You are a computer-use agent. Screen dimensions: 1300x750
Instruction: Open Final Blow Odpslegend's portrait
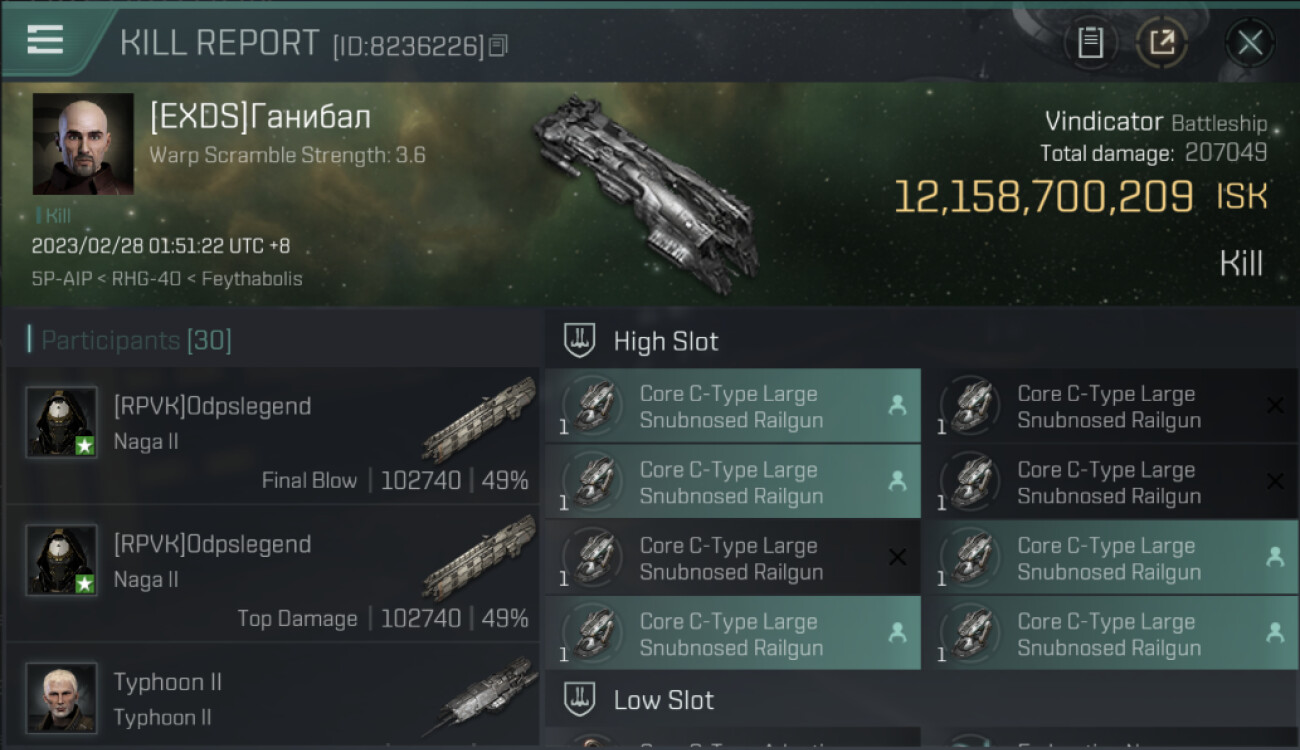click(x=62, y=422)
